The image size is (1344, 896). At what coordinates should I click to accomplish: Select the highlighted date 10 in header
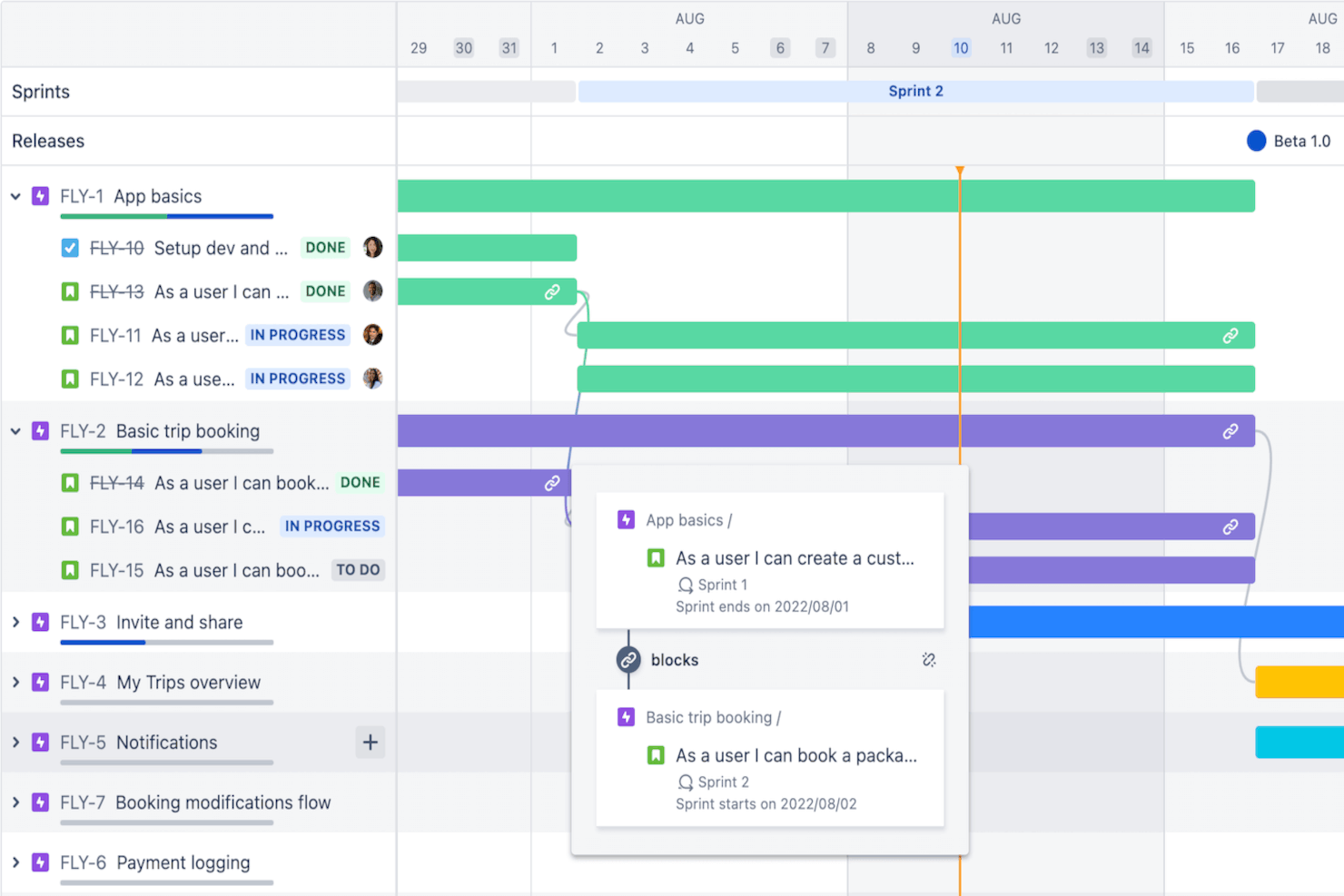coord(961,48)
